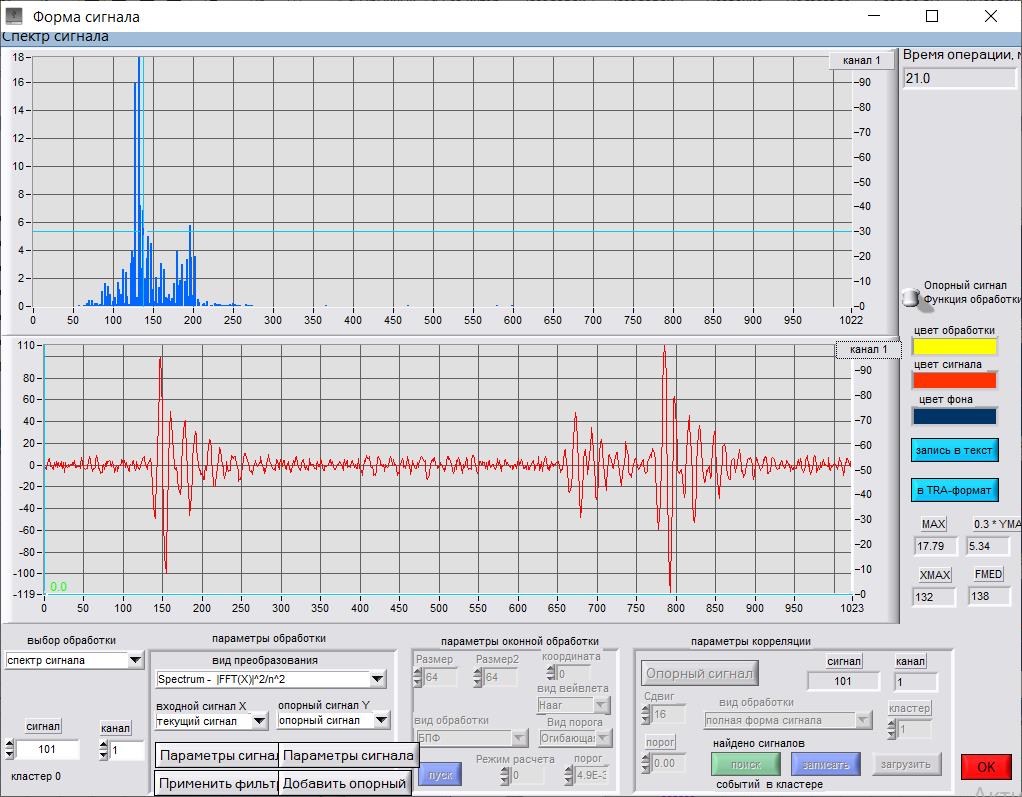Click the stepper arrows beside the bottom-left канал field
Image resolution: width=1022 pixels, height=797 pixels.
pos(103,750)
